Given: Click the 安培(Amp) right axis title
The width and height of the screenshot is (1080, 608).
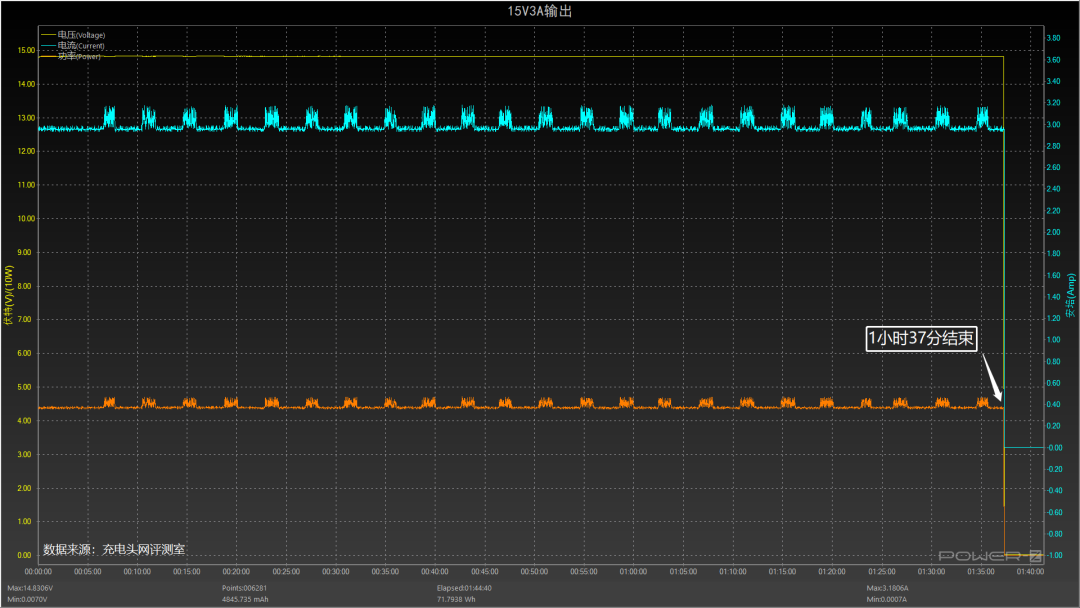Looking at the screenshot, I should [x=1070, y=296].
